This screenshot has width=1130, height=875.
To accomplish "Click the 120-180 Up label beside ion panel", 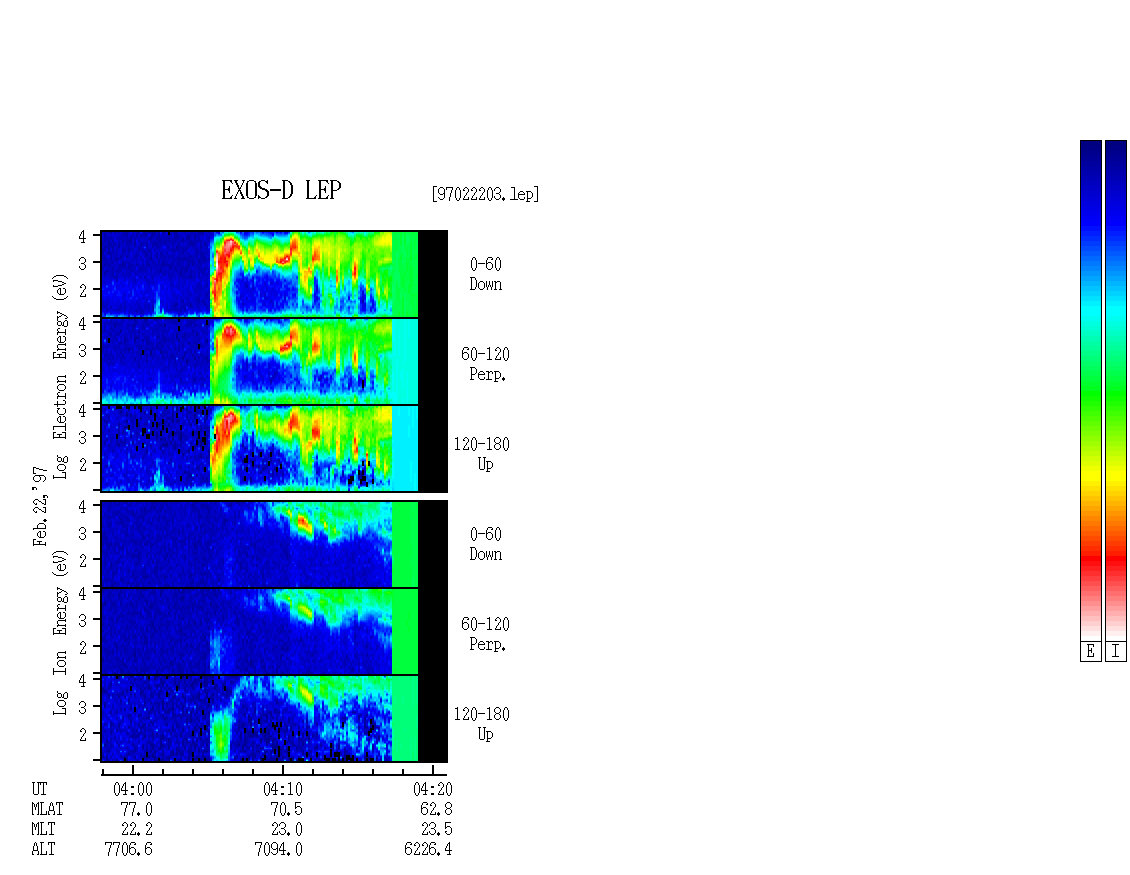I will click(481, 724).
